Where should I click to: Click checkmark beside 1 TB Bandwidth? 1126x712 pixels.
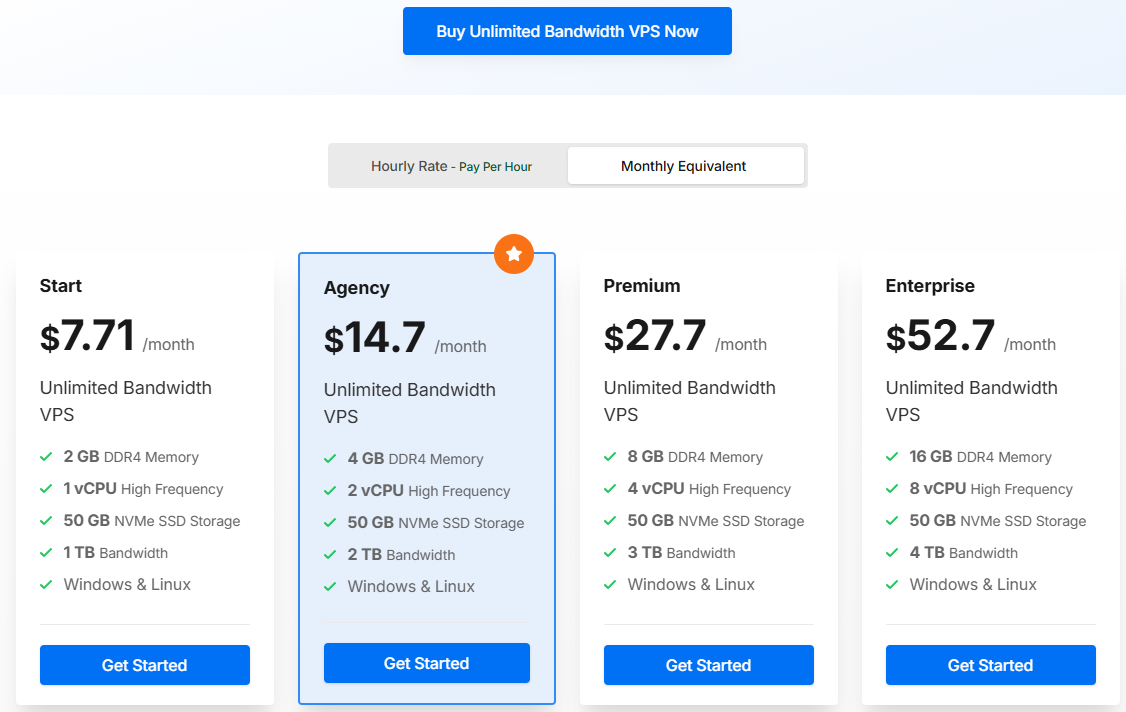[46, 553]
